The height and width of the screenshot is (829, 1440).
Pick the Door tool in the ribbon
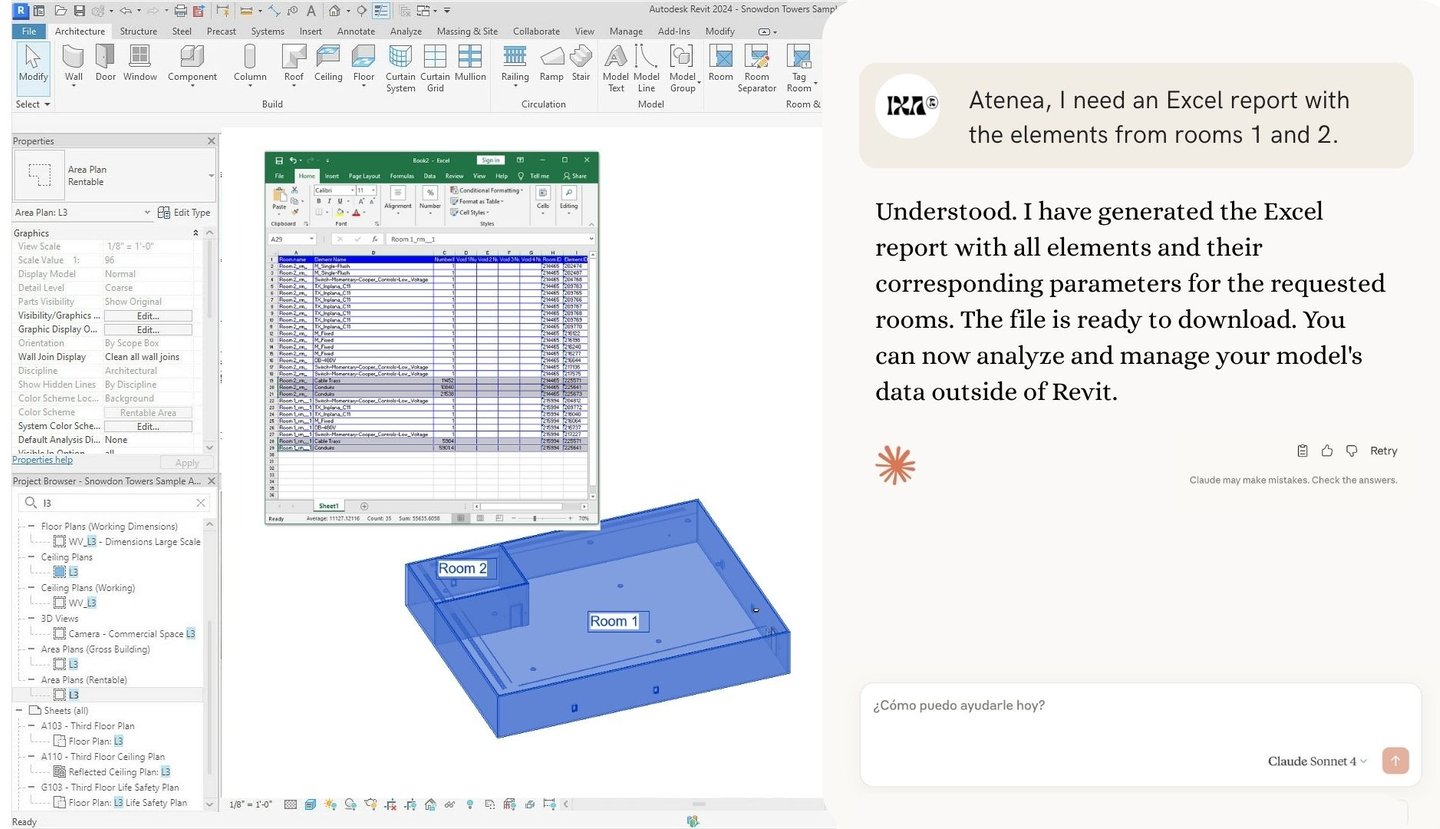(105, 63)
